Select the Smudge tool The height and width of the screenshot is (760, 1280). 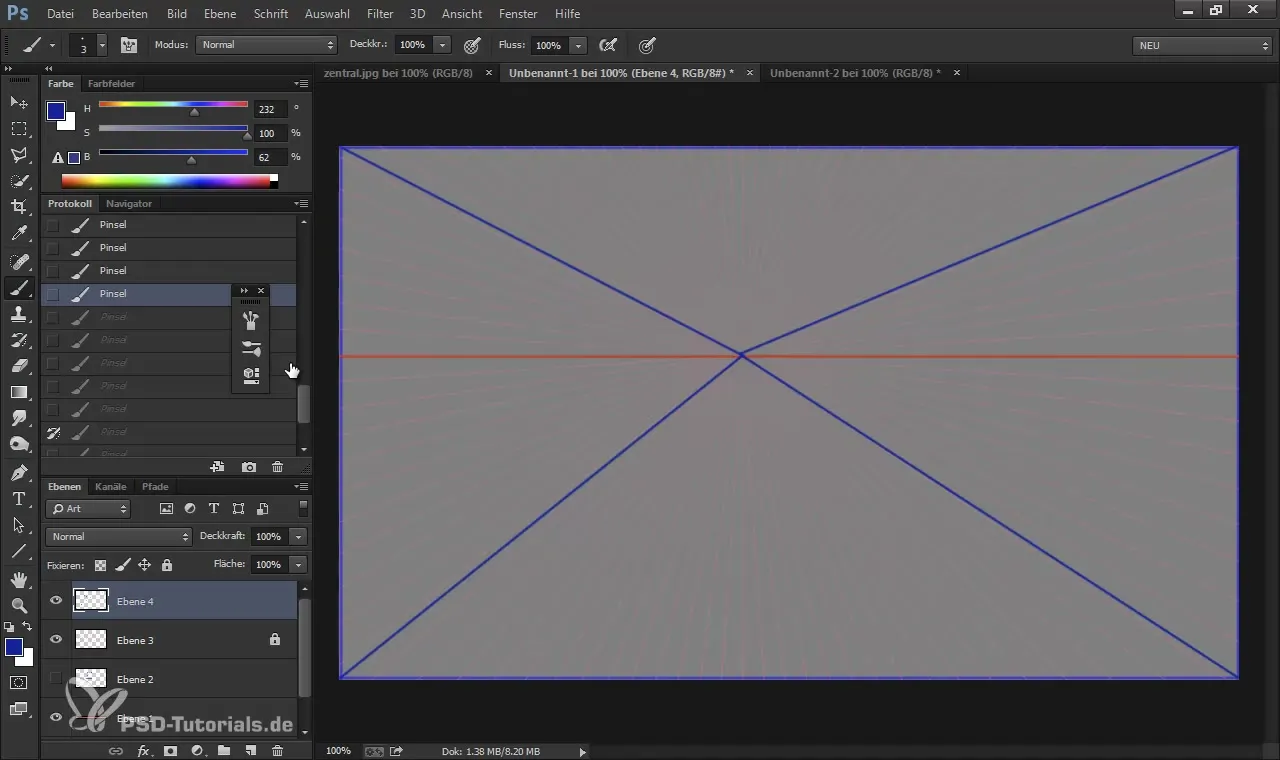(x=19, y=418)
